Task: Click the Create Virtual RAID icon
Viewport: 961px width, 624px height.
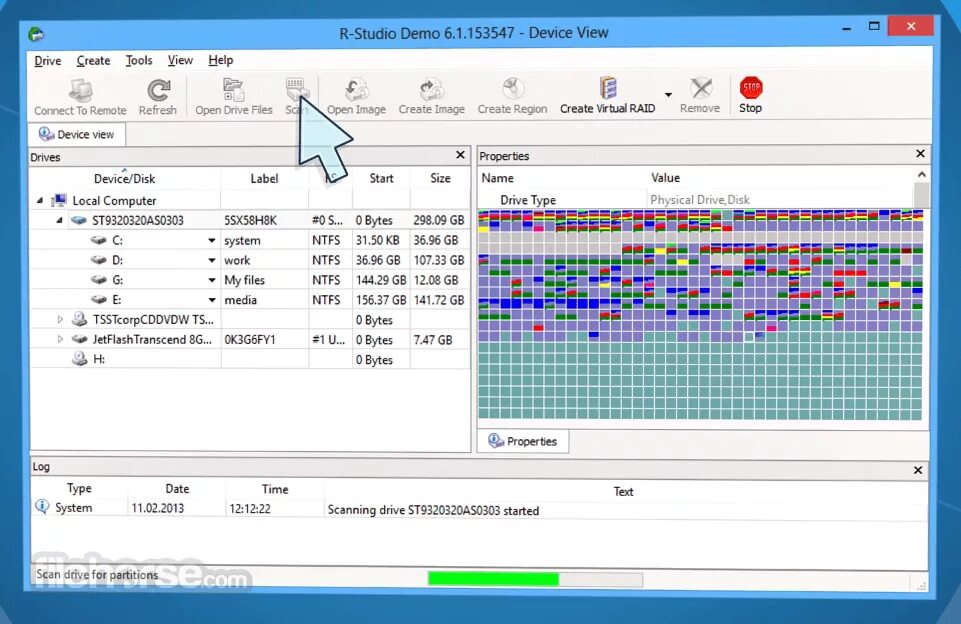Action: 608,88
